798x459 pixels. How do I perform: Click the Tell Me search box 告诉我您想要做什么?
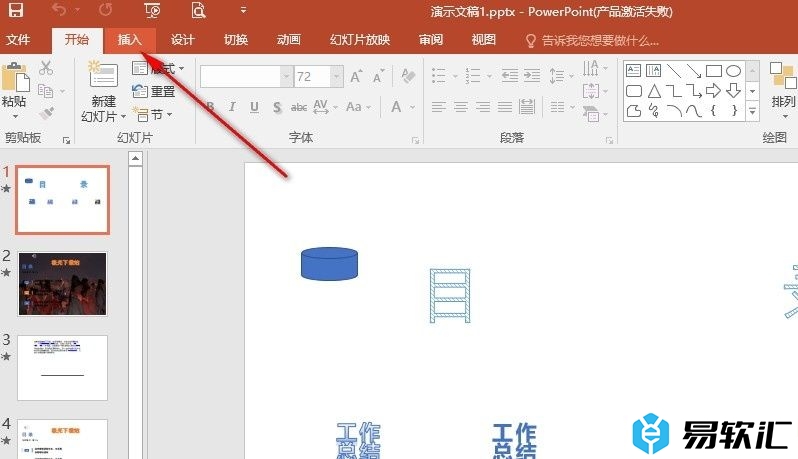[592, 40]
